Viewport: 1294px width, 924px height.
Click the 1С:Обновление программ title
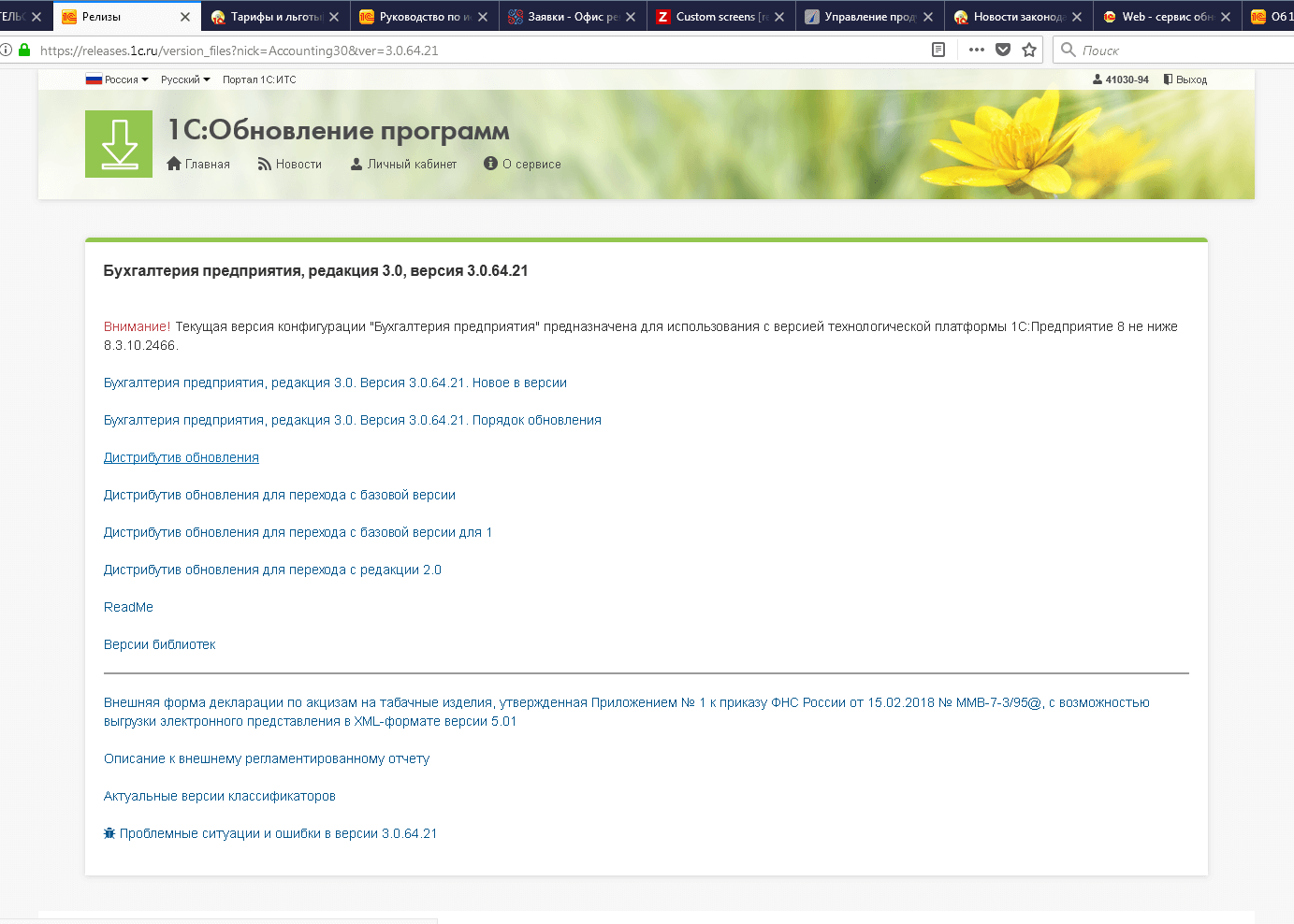pos(339,131)
